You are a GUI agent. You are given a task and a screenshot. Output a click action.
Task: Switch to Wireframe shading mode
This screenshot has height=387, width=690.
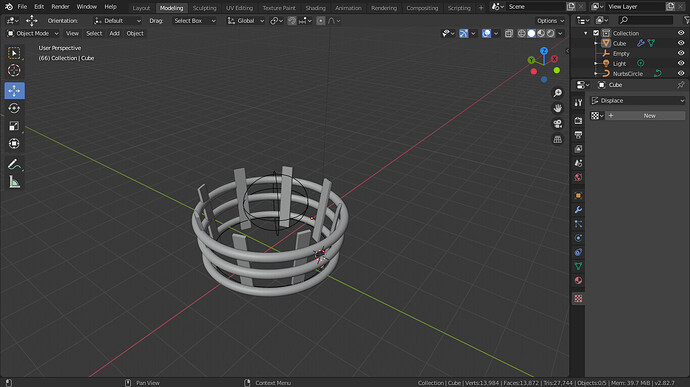pyautogui.click(x=521, y=33)
